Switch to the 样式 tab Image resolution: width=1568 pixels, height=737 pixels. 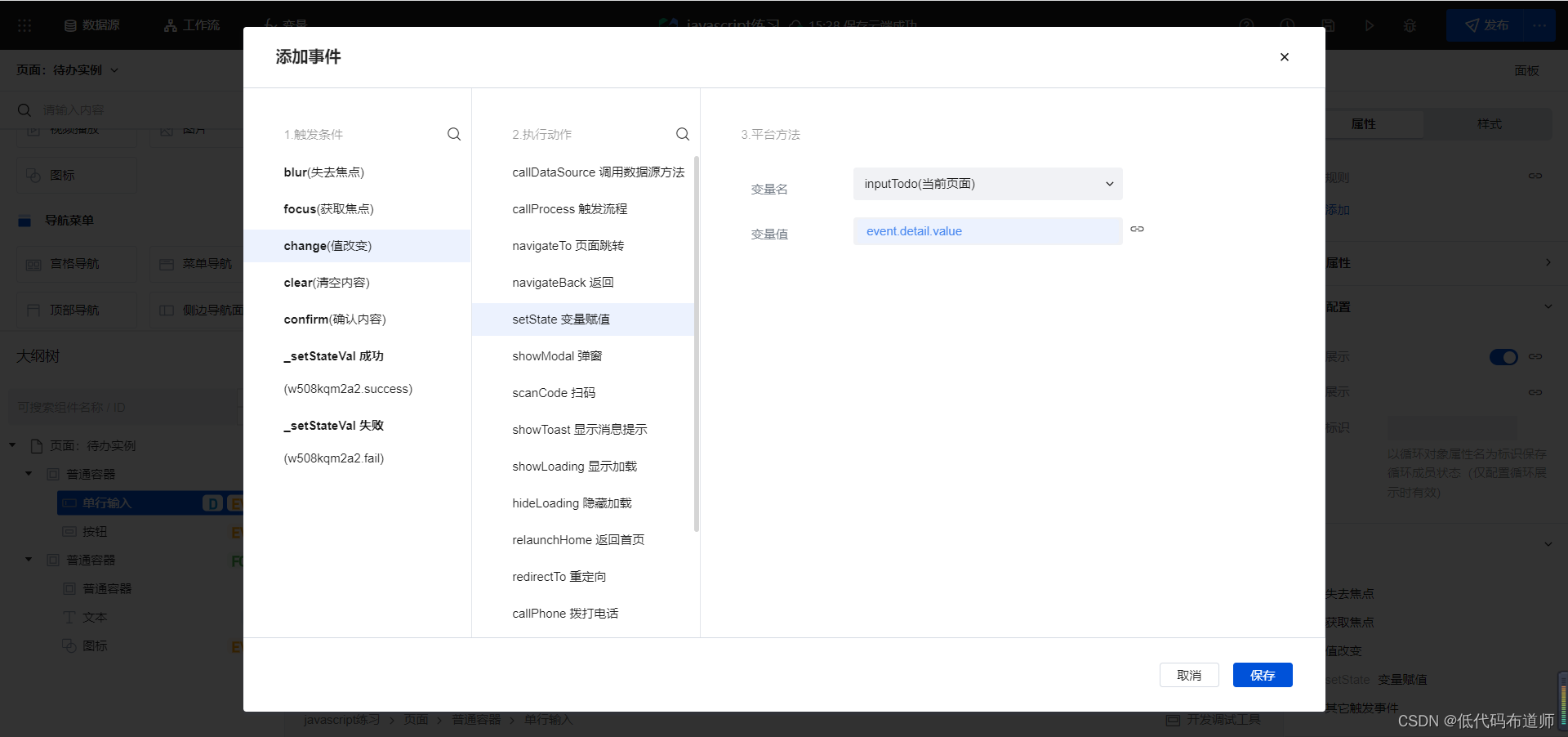tap(1490, 124)
